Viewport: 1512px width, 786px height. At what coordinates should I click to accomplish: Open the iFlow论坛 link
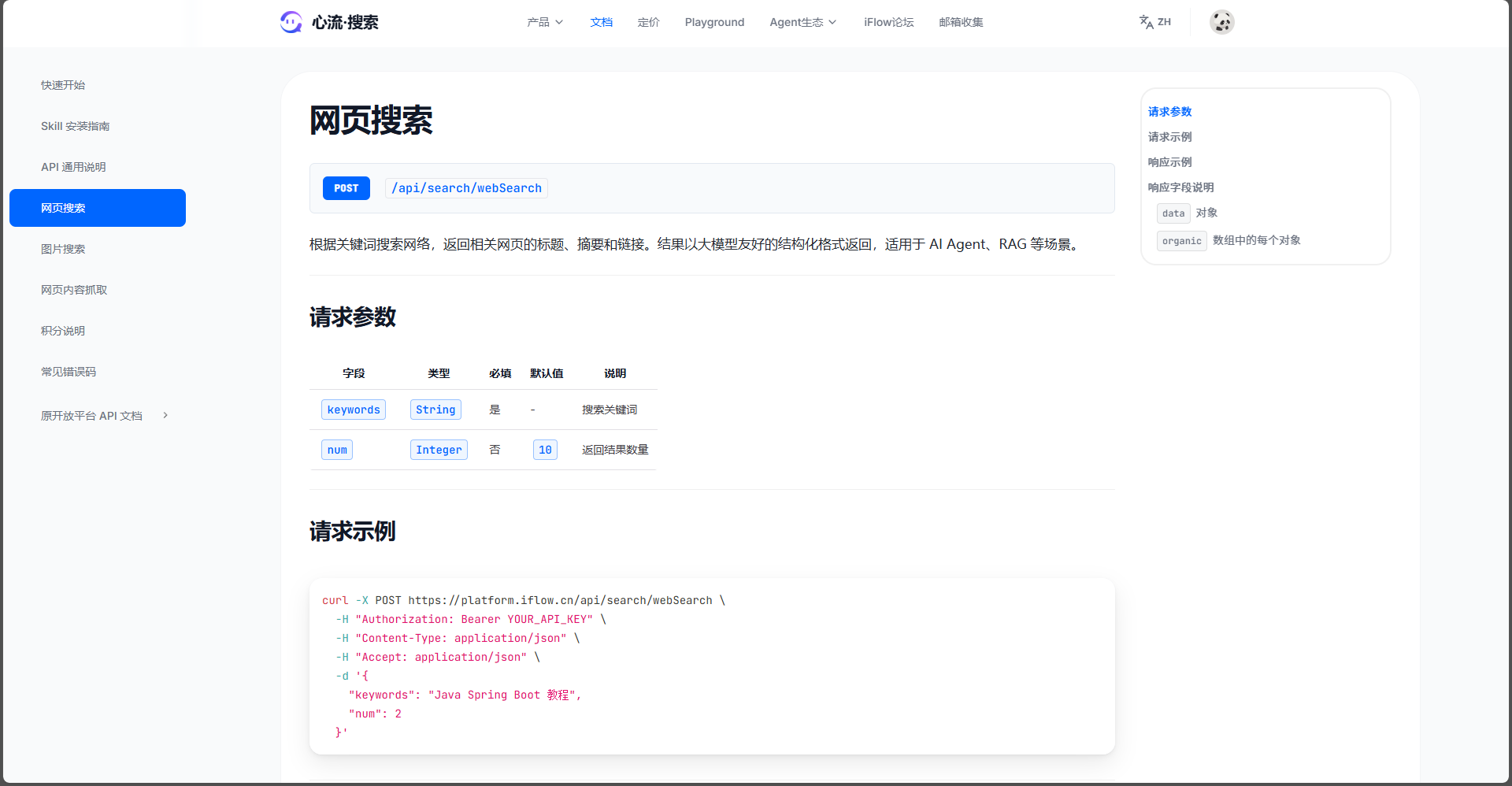pyautogui.click(x=888, y=22)
